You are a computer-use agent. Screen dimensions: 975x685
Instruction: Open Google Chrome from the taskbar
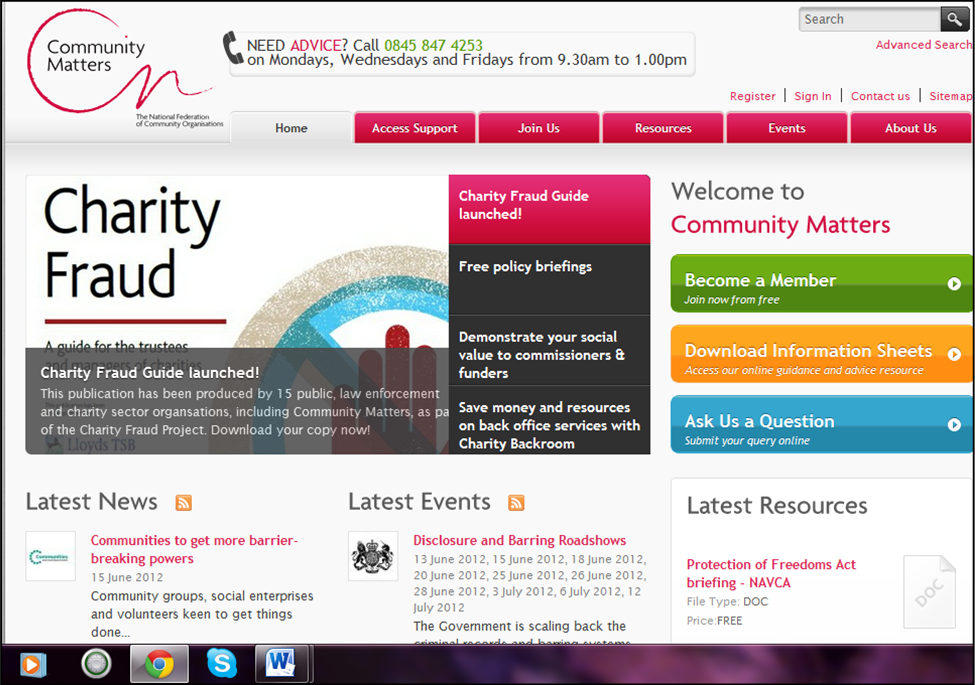click(x=159, y=664)
